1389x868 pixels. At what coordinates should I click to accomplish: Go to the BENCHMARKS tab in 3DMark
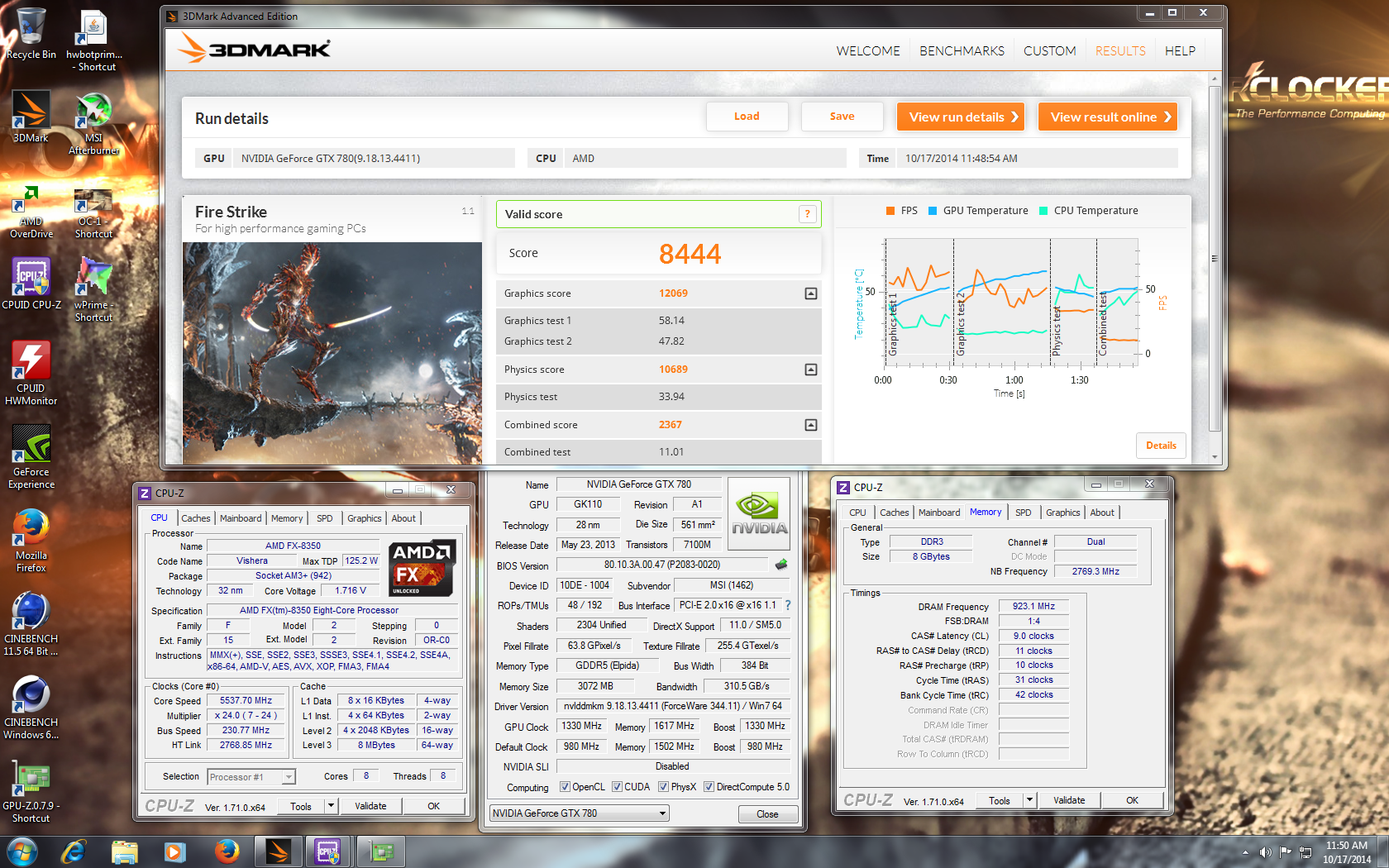(x=962, y=51)
